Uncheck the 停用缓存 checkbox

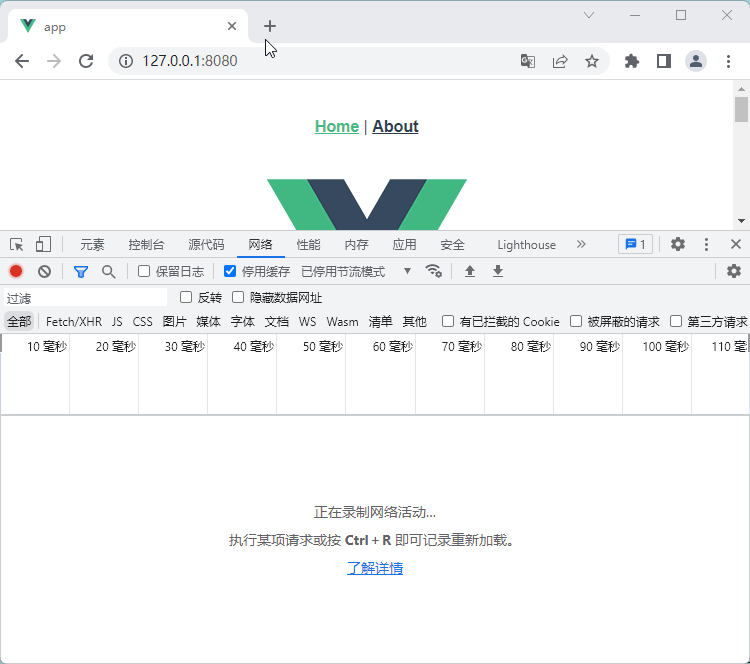click(230, 271)
